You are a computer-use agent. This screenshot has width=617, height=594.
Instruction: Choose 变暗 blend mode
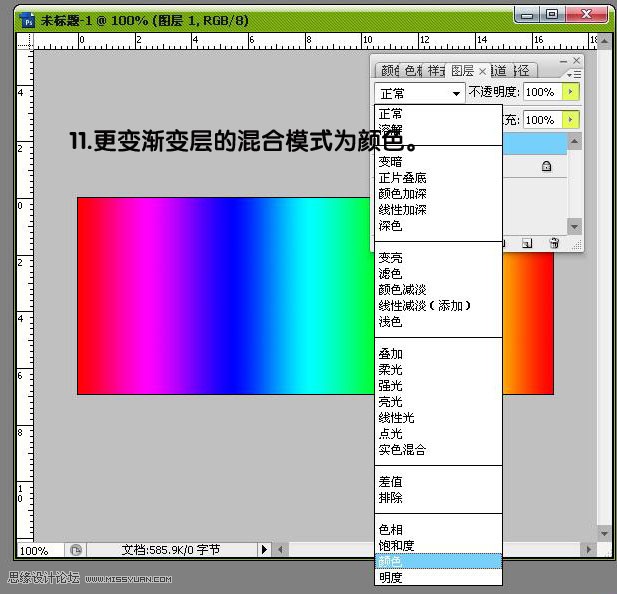pyautogui.click(x=438, y=162)
